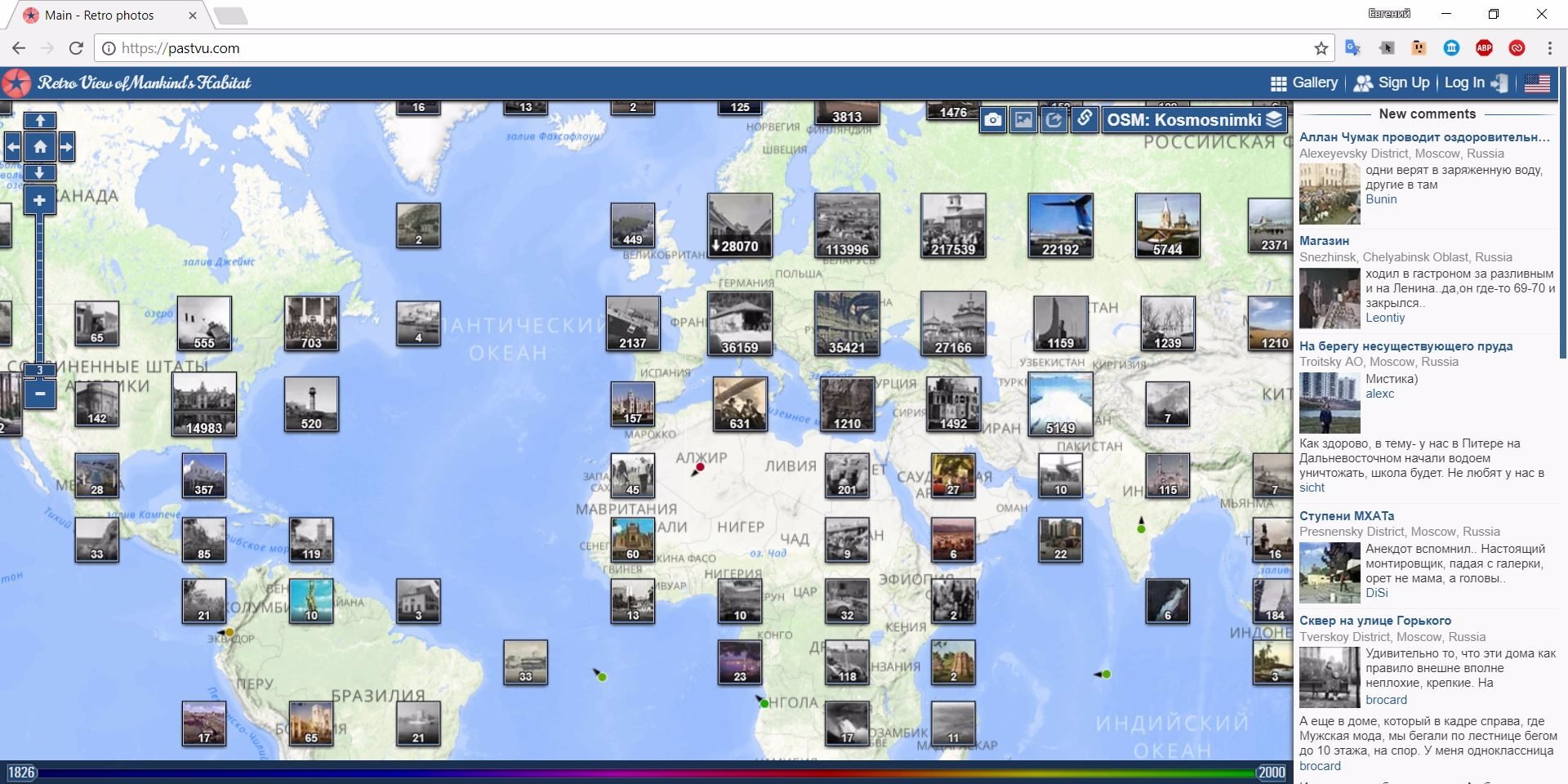Image resolution: width=1568 pixels, height=784 pixels.
Task: Open a new browser tab
Action: pos(230,16)
